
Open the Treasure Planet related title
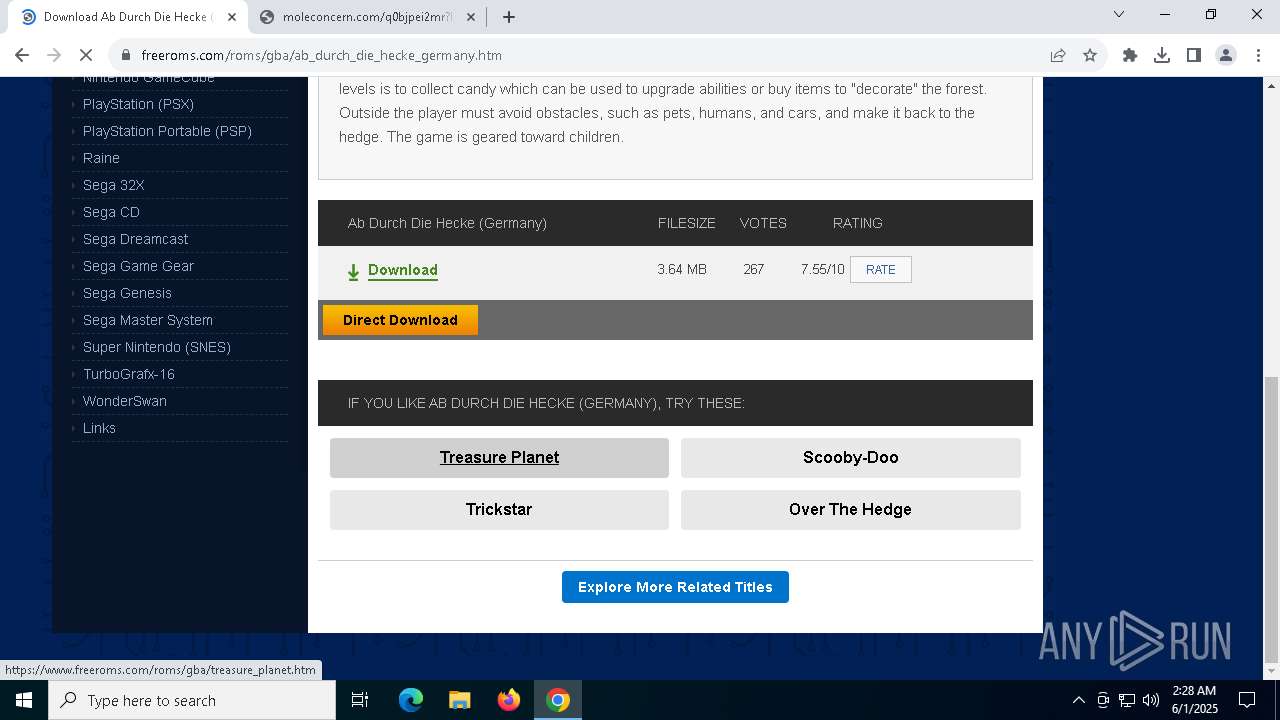(499, 458)
